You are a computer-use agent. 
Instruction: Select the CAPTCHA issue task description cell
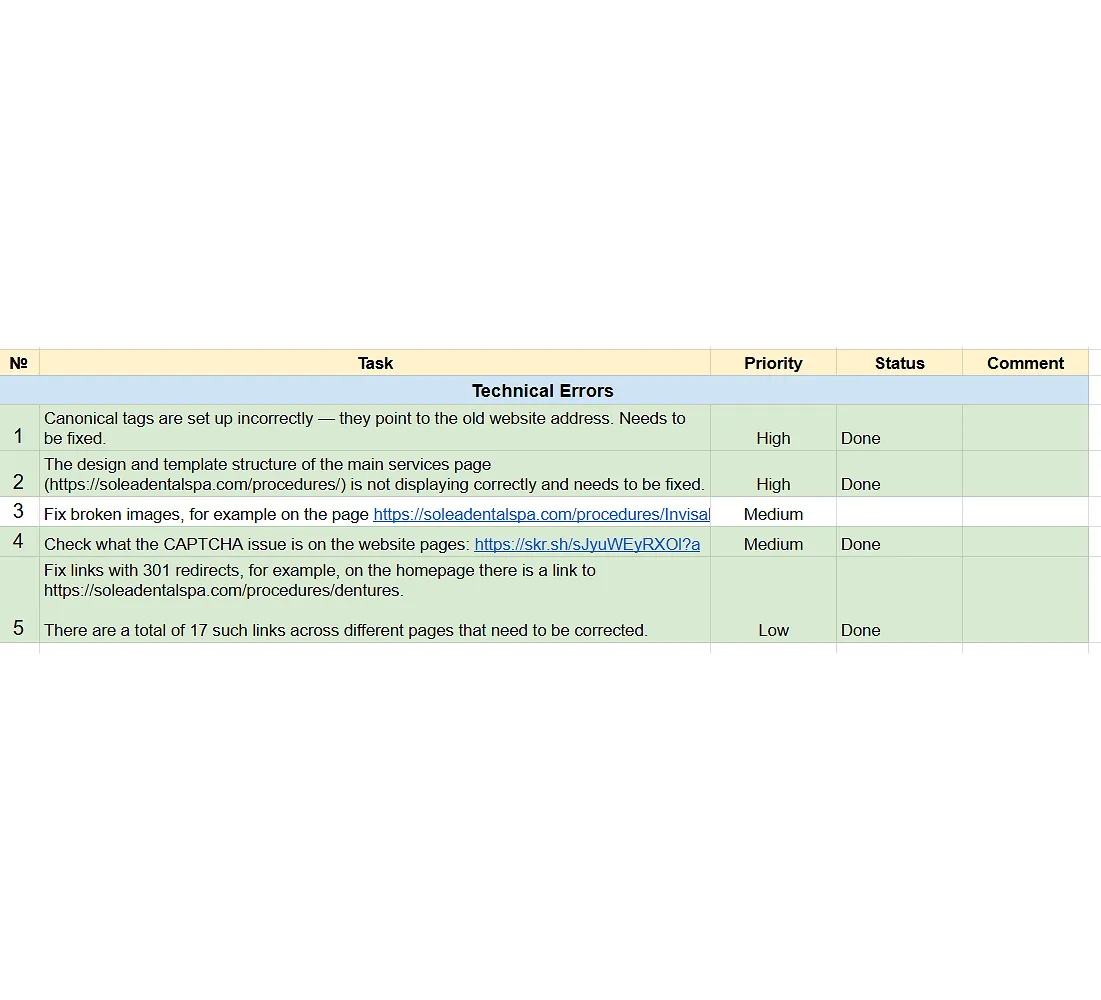250,544
